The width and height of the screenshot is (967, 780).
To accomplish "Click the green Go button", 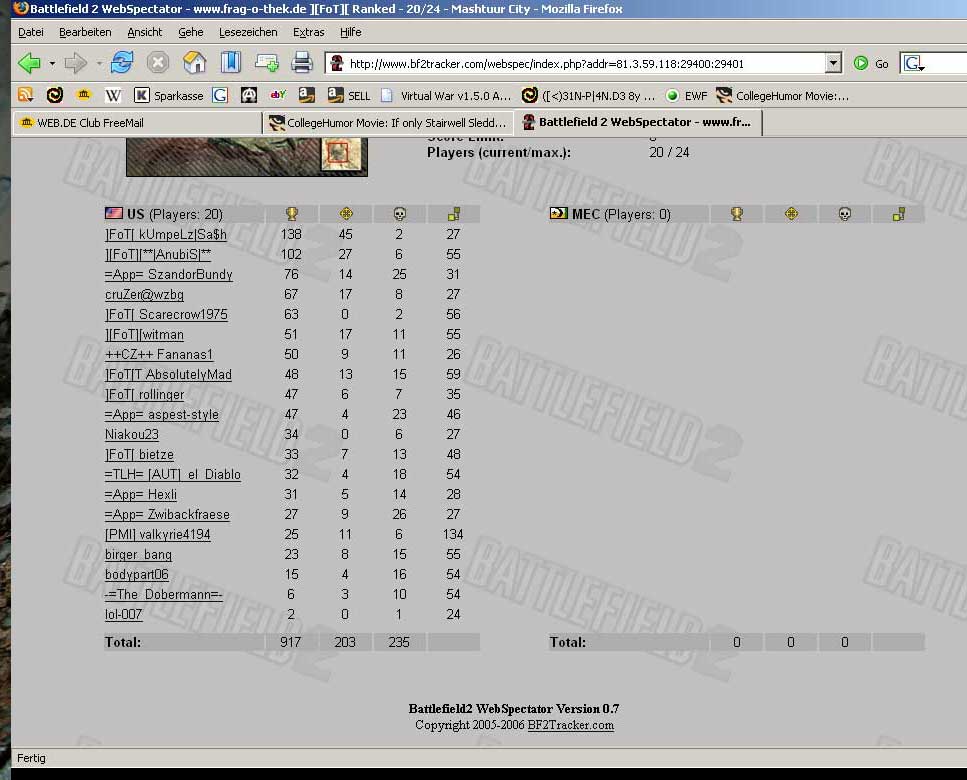I will click(871, 64).
